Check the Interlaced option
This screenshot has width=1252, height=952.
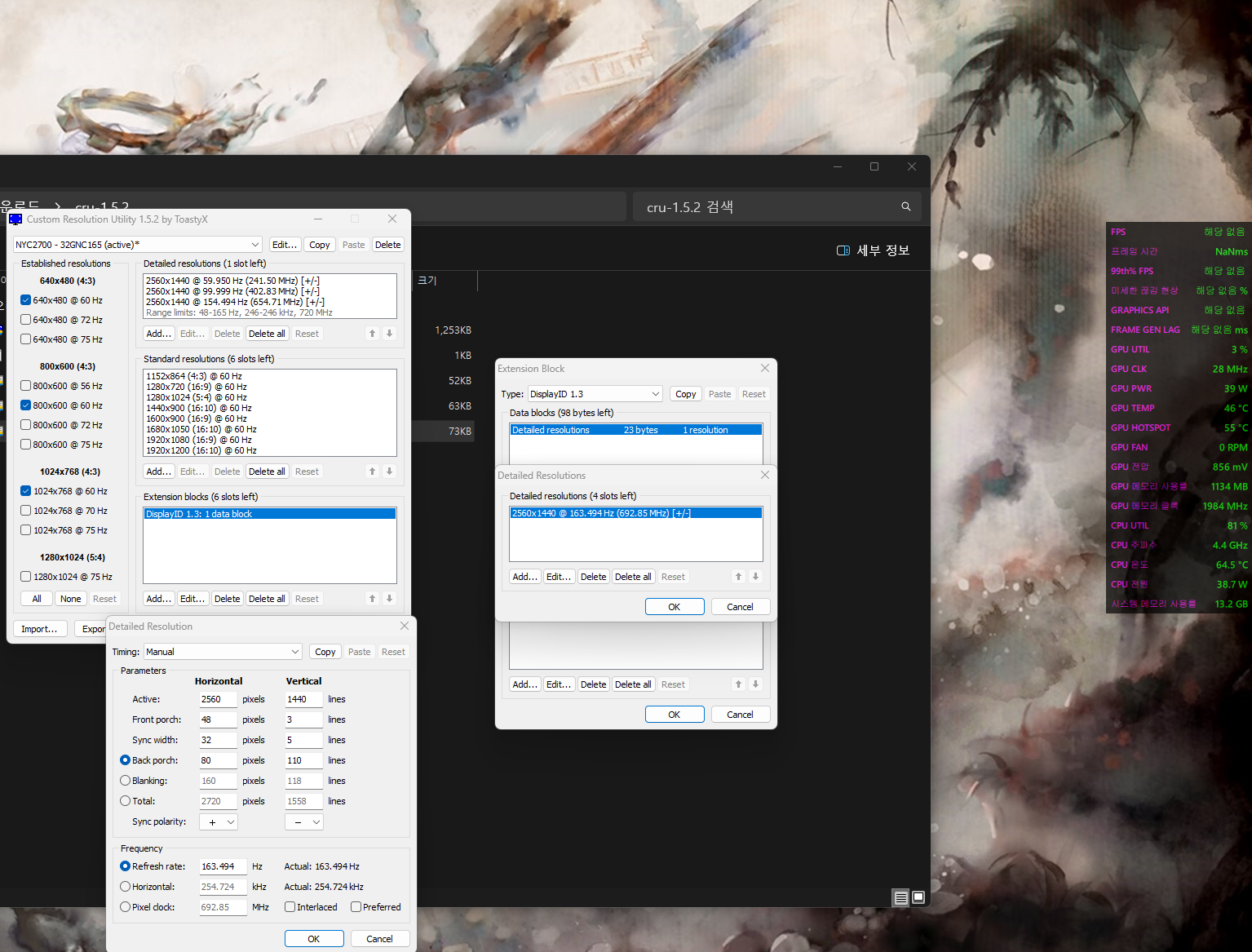(290, 907)
